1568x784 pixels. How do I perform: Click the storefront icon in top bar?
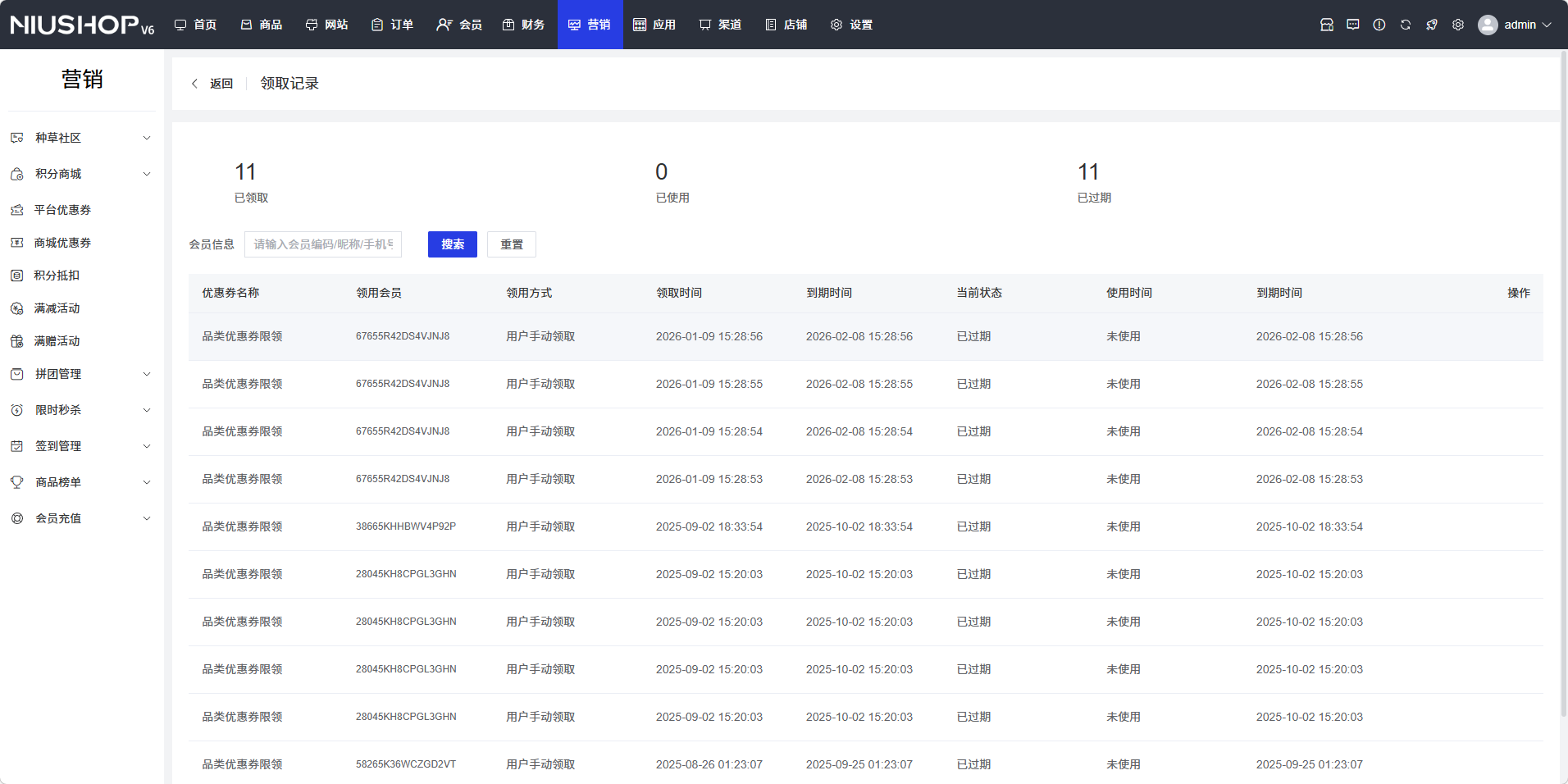(1327, 25)
